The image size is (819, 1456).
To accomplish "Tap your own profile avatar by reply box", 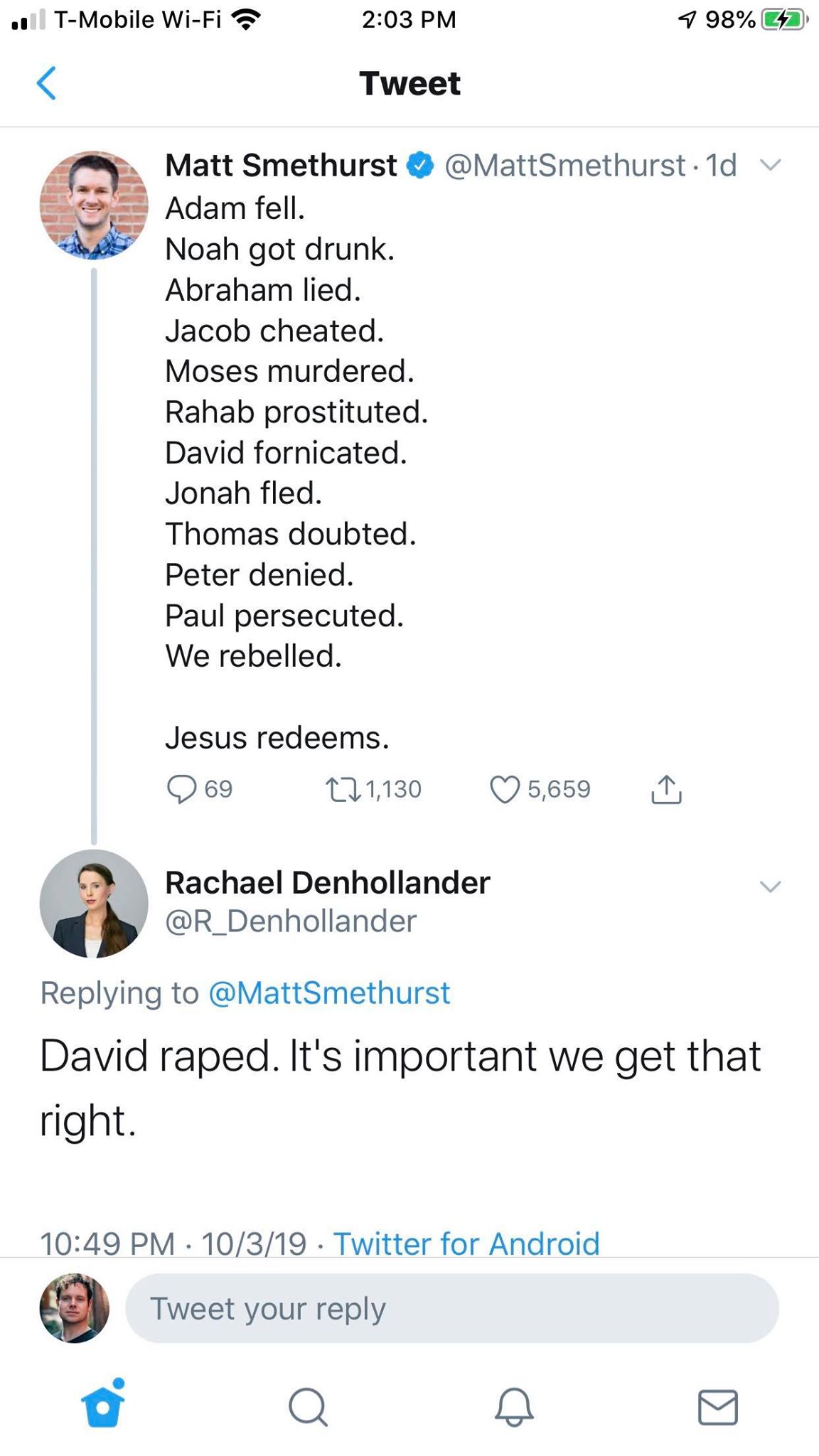I will [x=75, y=1308].
